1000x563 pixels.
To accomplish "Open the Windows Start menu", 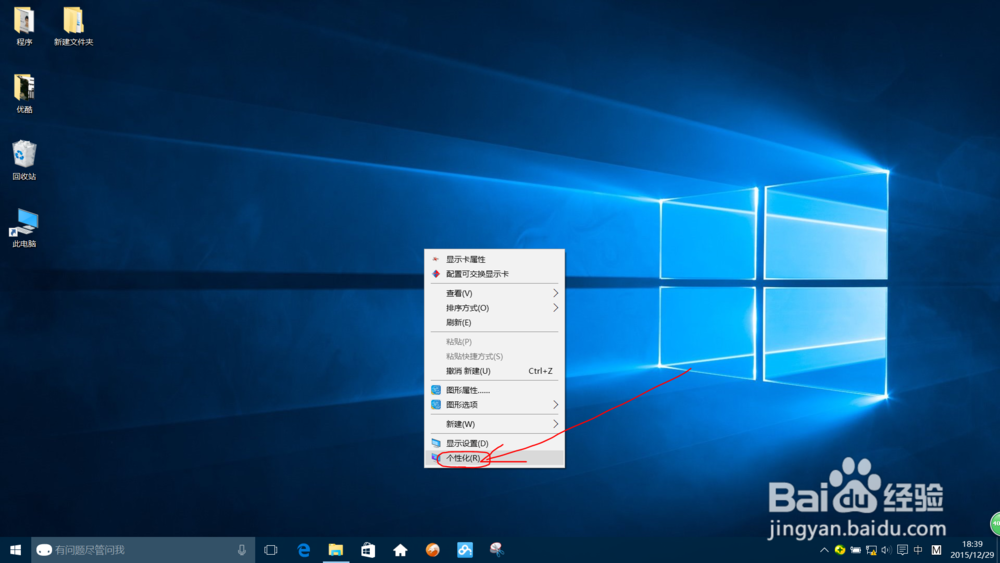I will point(15,550).
